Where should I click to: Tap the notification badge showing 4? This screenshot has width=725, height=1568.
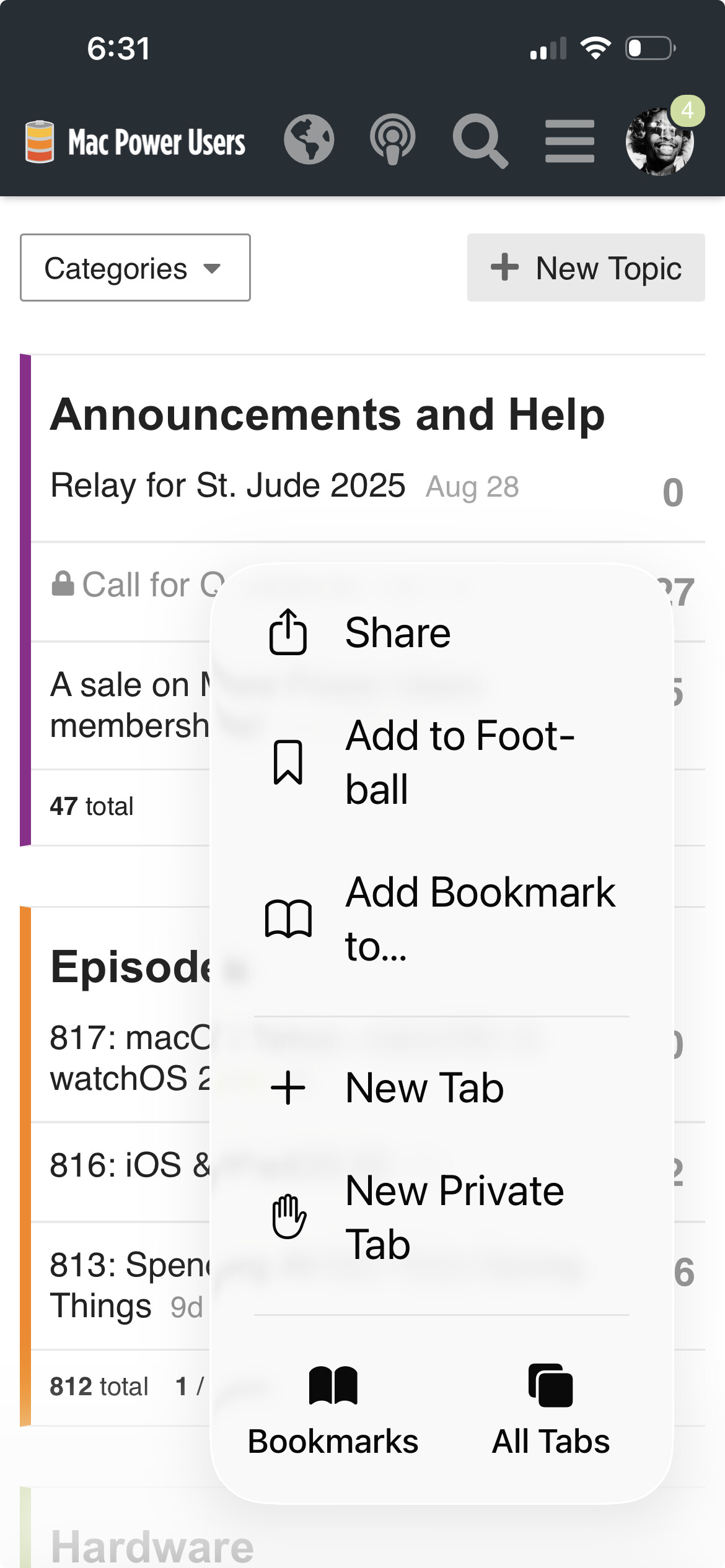687,111
